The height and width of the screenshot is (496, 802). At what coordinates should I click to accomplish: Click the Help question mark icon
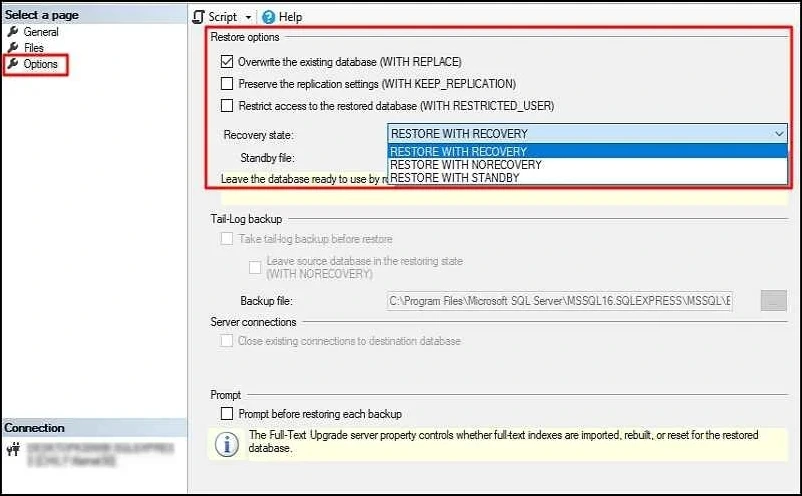(x=268, y=17)
